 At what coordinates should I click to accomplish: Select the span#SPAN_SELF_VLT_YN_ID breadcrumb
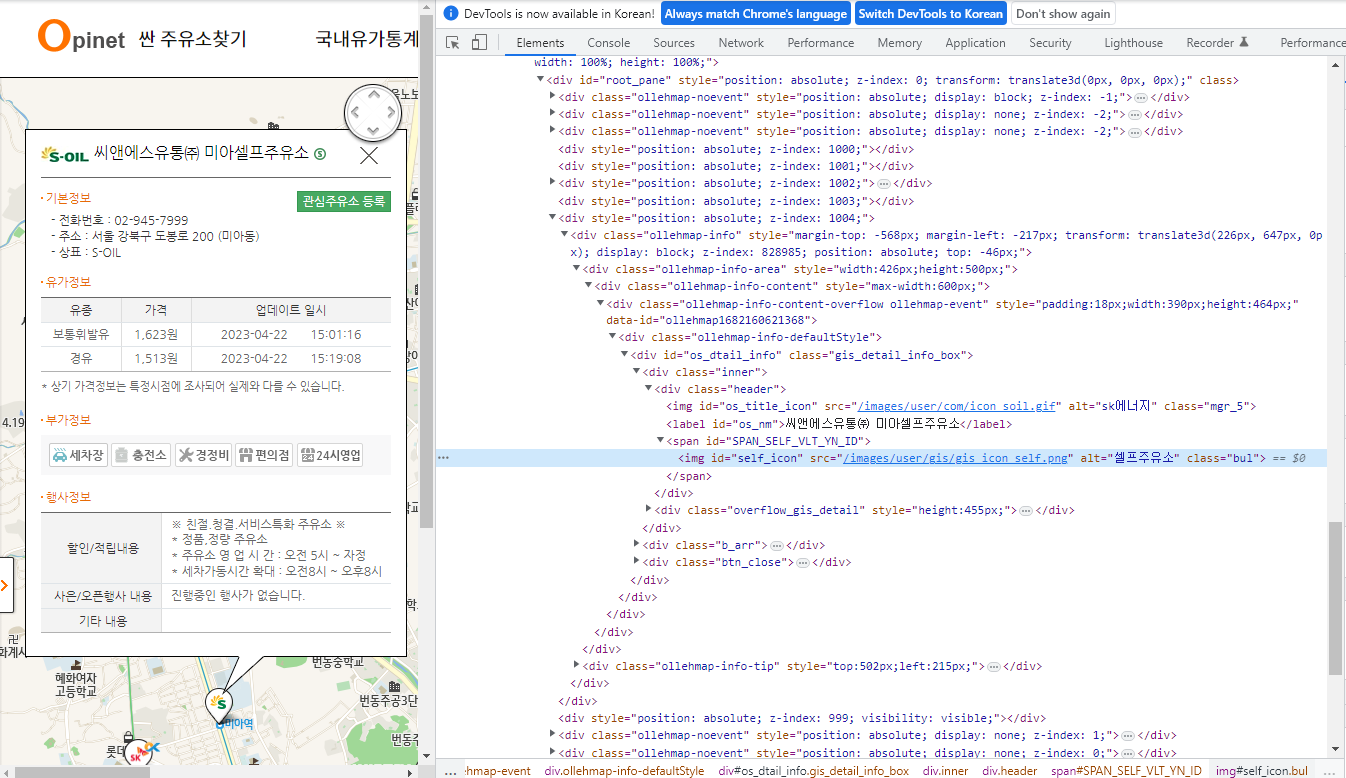(1126, 771)
